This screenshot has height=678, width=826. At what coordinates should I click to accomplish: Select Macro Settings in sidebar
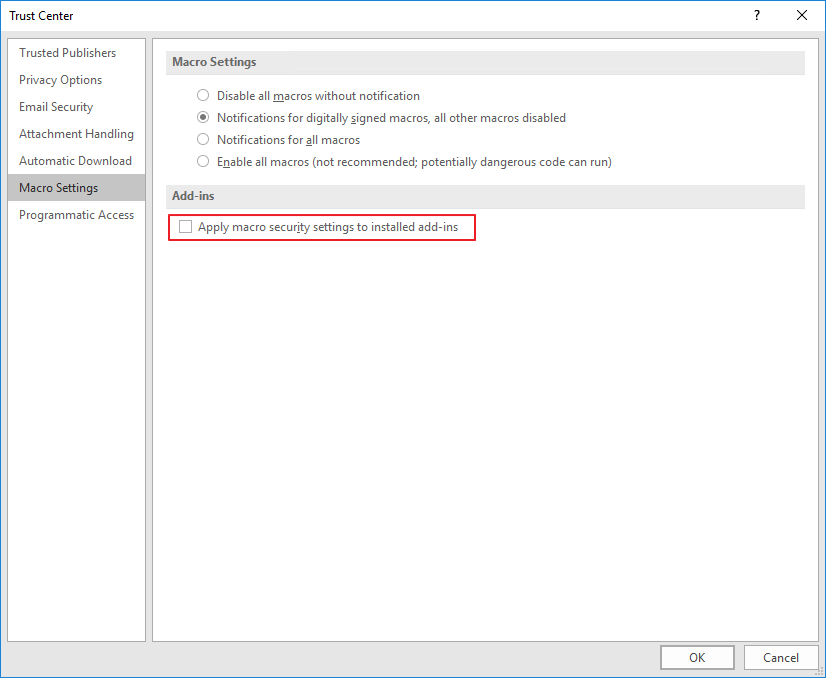[76, 188]
